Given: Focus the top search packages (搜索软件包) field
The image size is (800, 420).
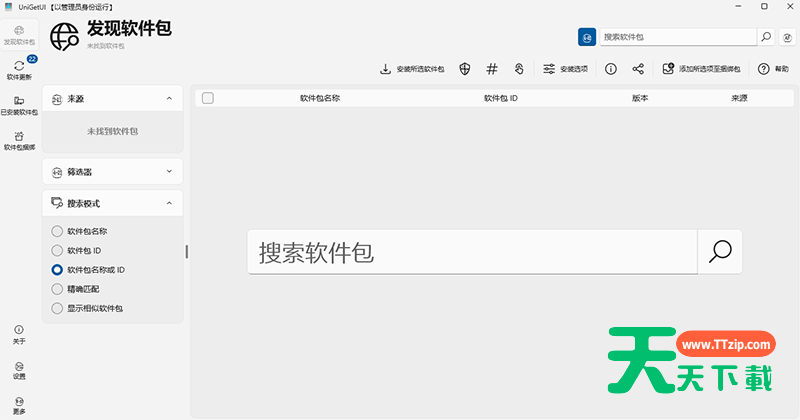Looking at the screenshot, I should 678,37.
